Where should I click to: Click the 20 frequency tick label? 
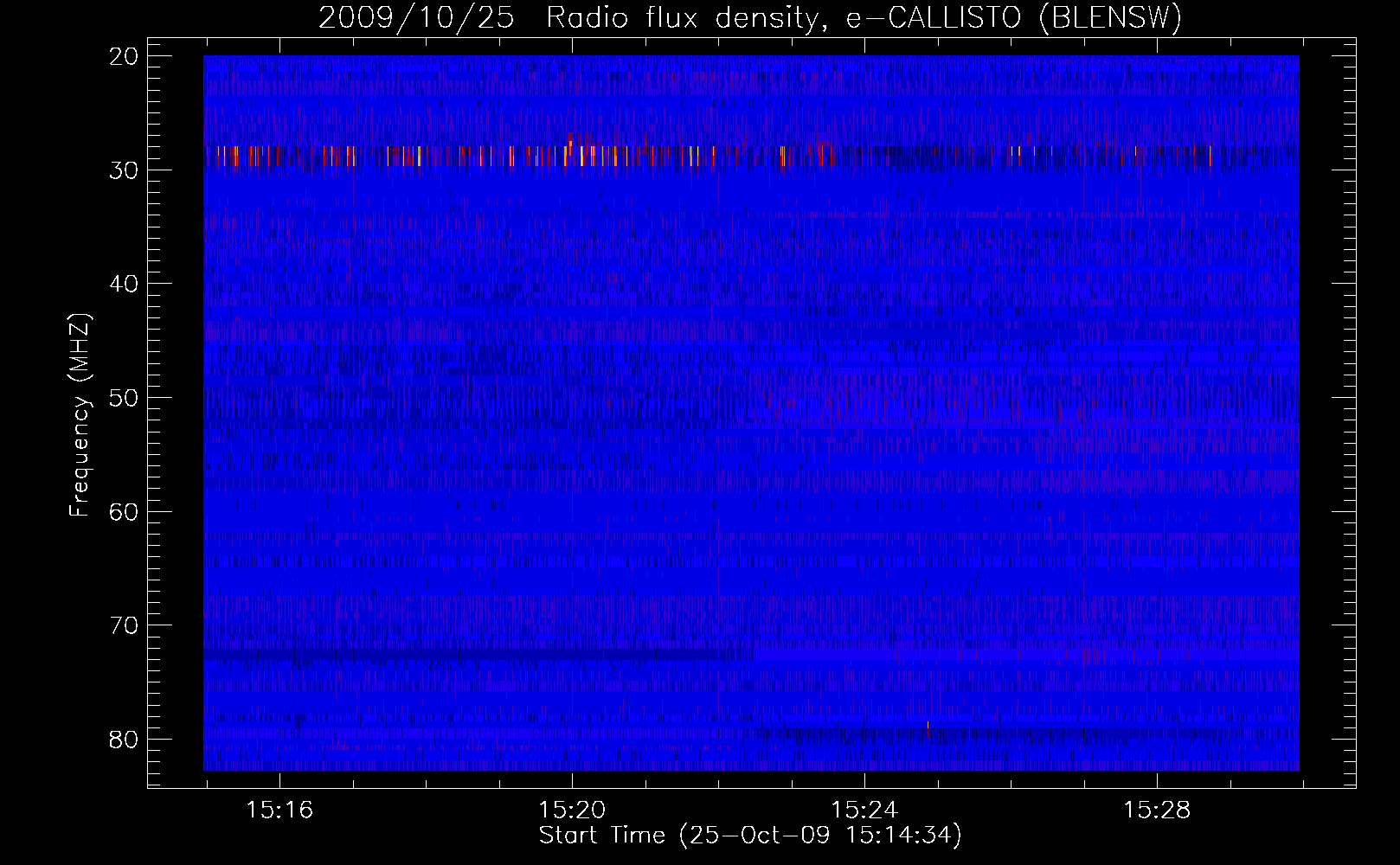coord(125,56)
